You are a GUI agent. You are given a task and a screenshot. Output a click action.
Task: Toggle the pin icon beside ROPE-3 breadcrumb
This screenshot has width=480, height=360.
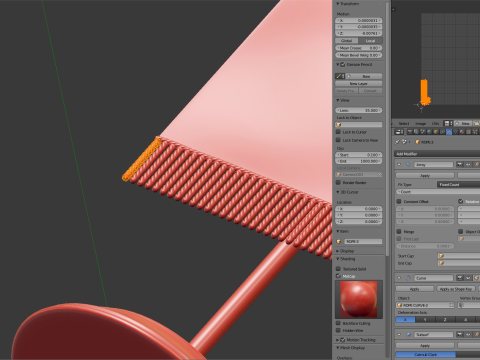point(397,142)
